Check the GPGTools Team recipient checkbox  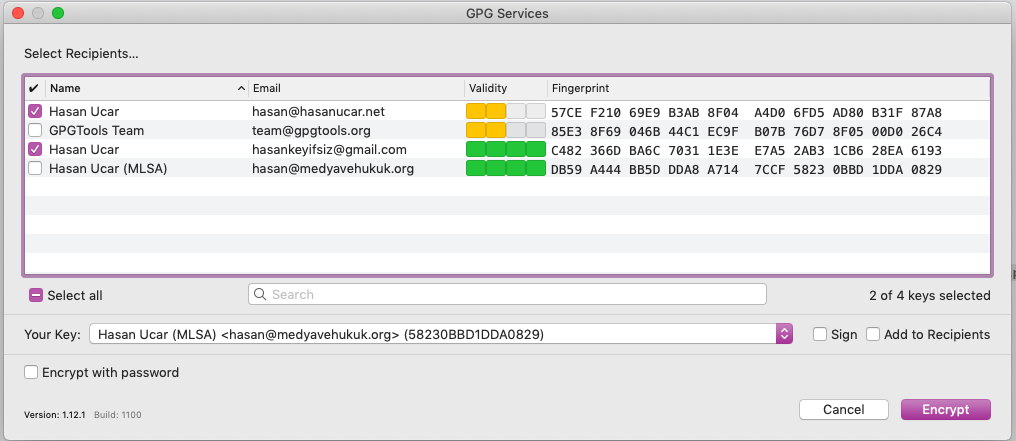[35, 131]
